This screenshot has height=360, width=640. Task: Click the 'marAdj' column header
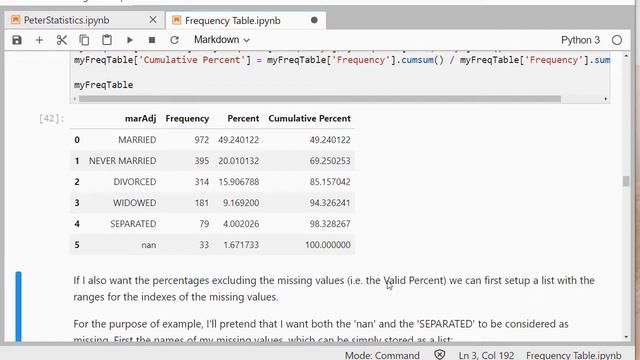[x=140, y=118]
